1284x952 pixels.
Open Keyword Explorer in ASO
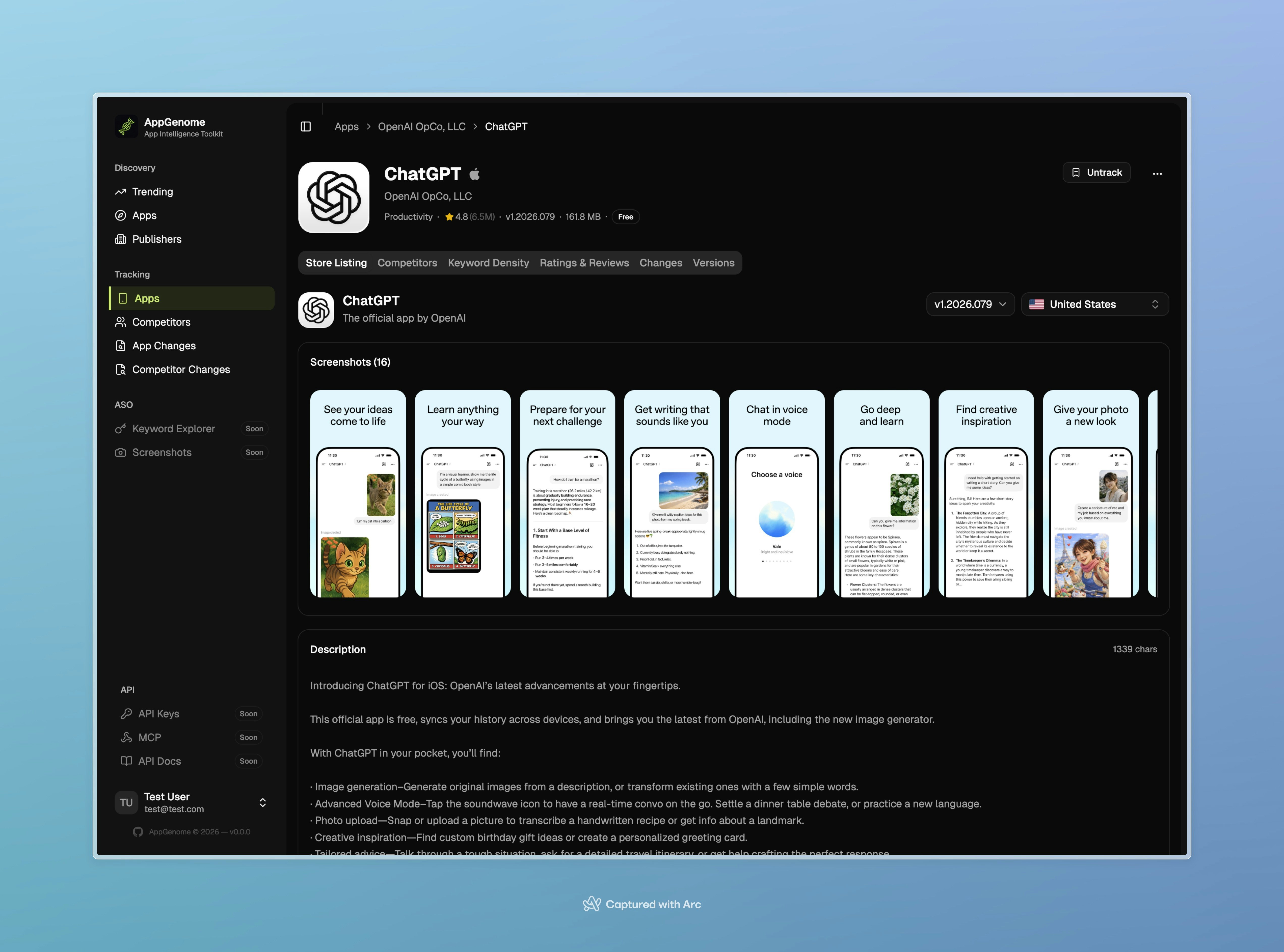(192, 429)
